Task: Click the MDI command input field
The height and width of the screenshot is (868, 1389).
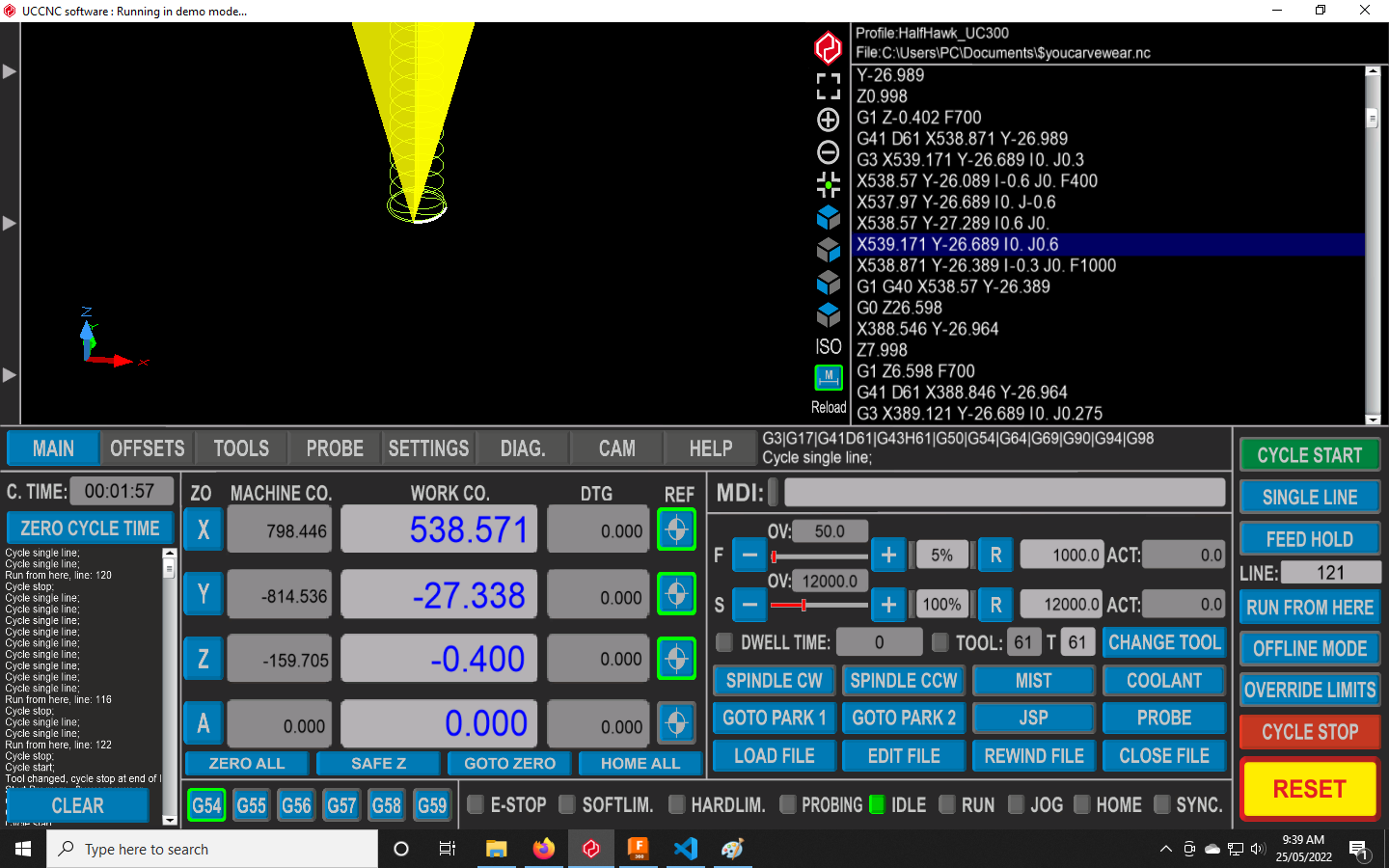Action: (x=1004, y=493)
